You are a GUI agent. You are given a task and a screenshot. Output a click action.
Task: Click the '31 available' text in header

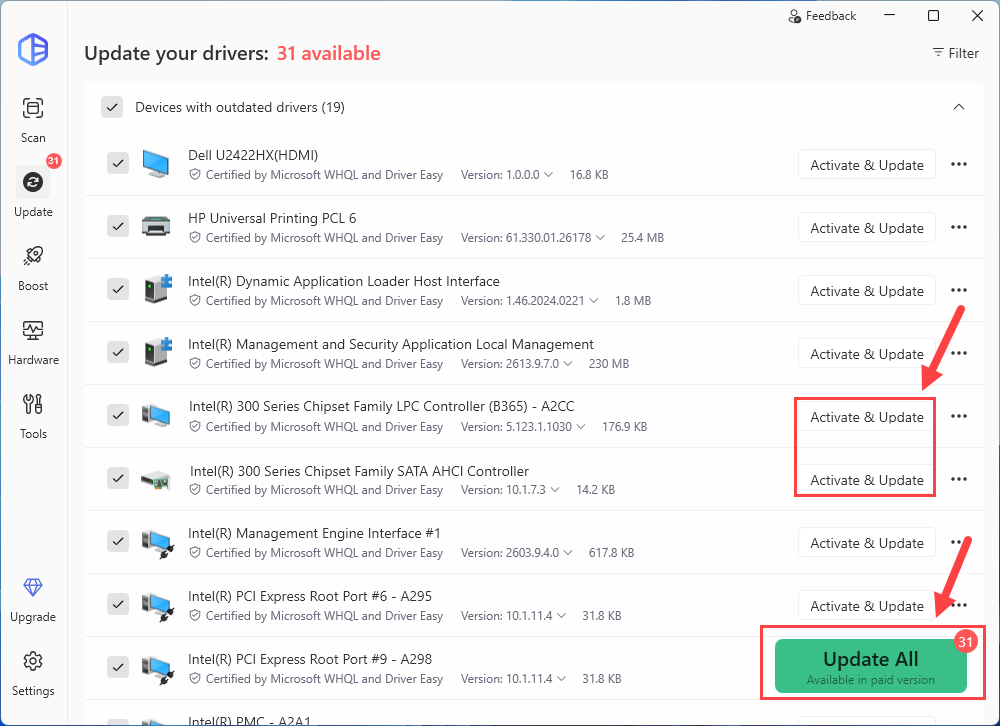pyautogui.click(x=328, y=54)
